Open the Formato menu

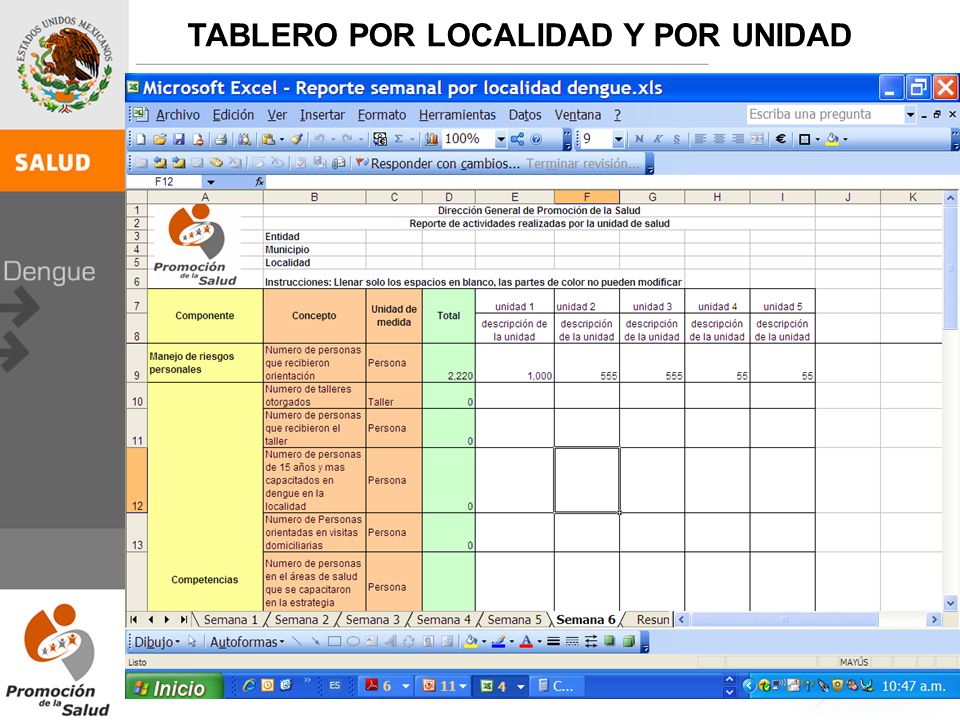click(381, 115)
